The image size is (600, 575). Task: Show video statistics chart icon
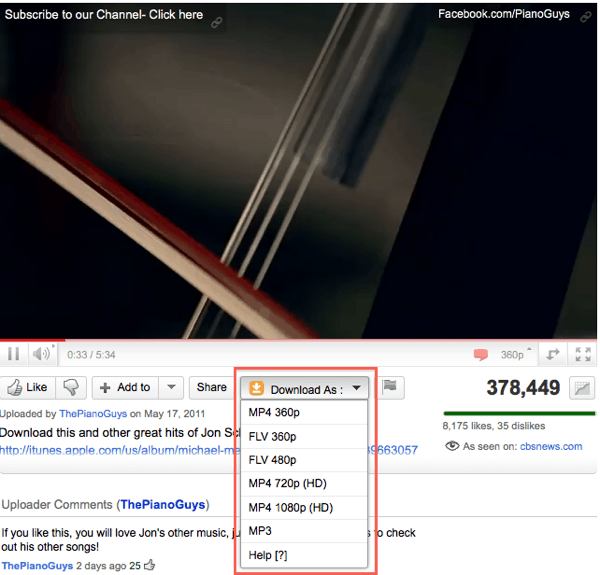[x=581, y=388]
